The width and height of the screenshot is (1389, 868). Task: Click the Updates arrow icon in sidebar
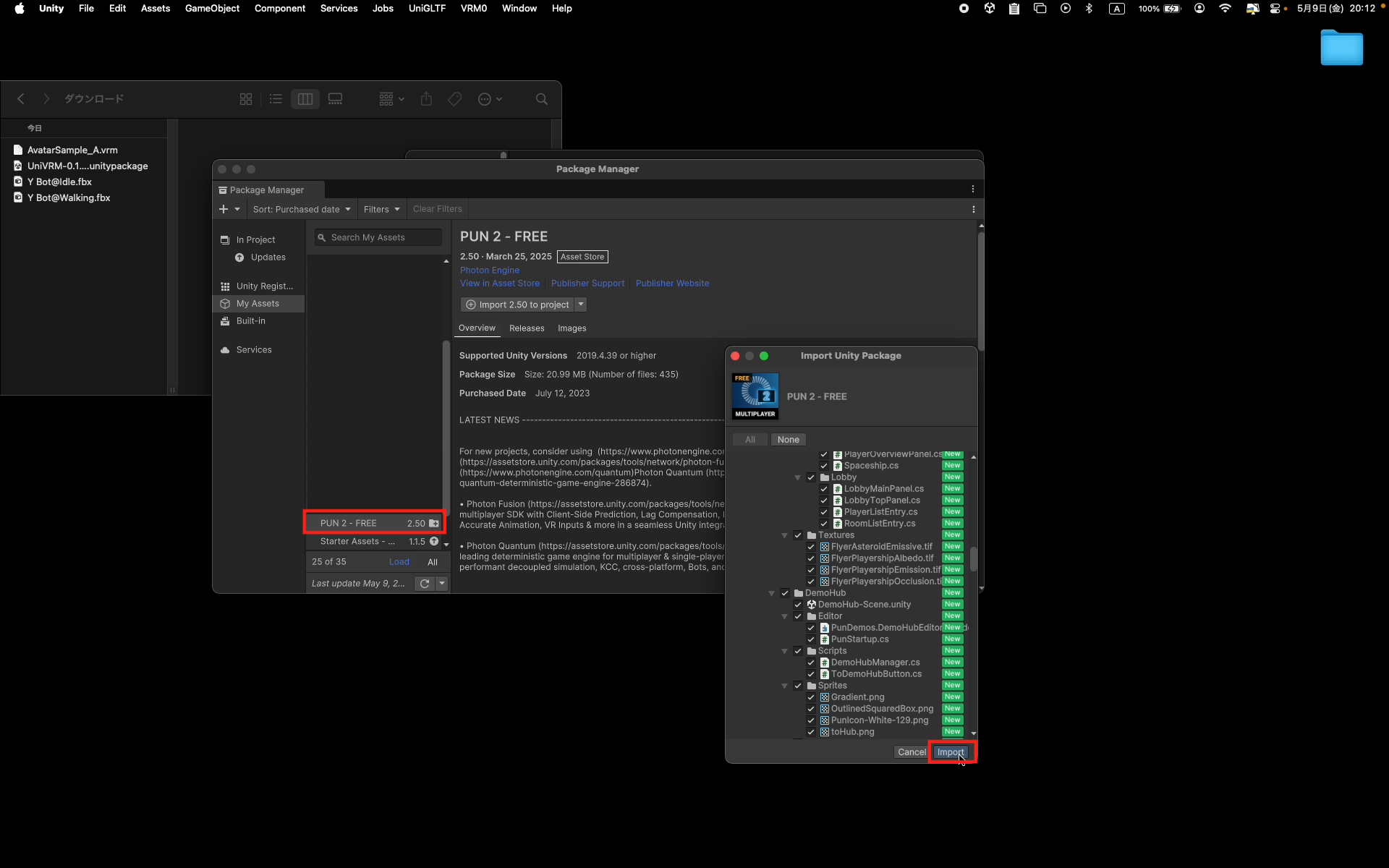tap(239, 258)
